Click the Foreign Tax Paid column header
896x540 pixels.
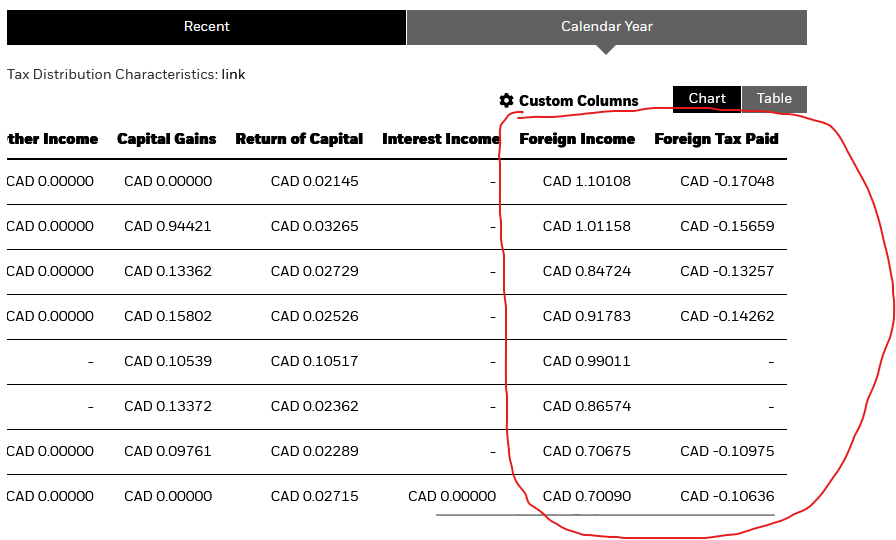click(x=716, y=139)
